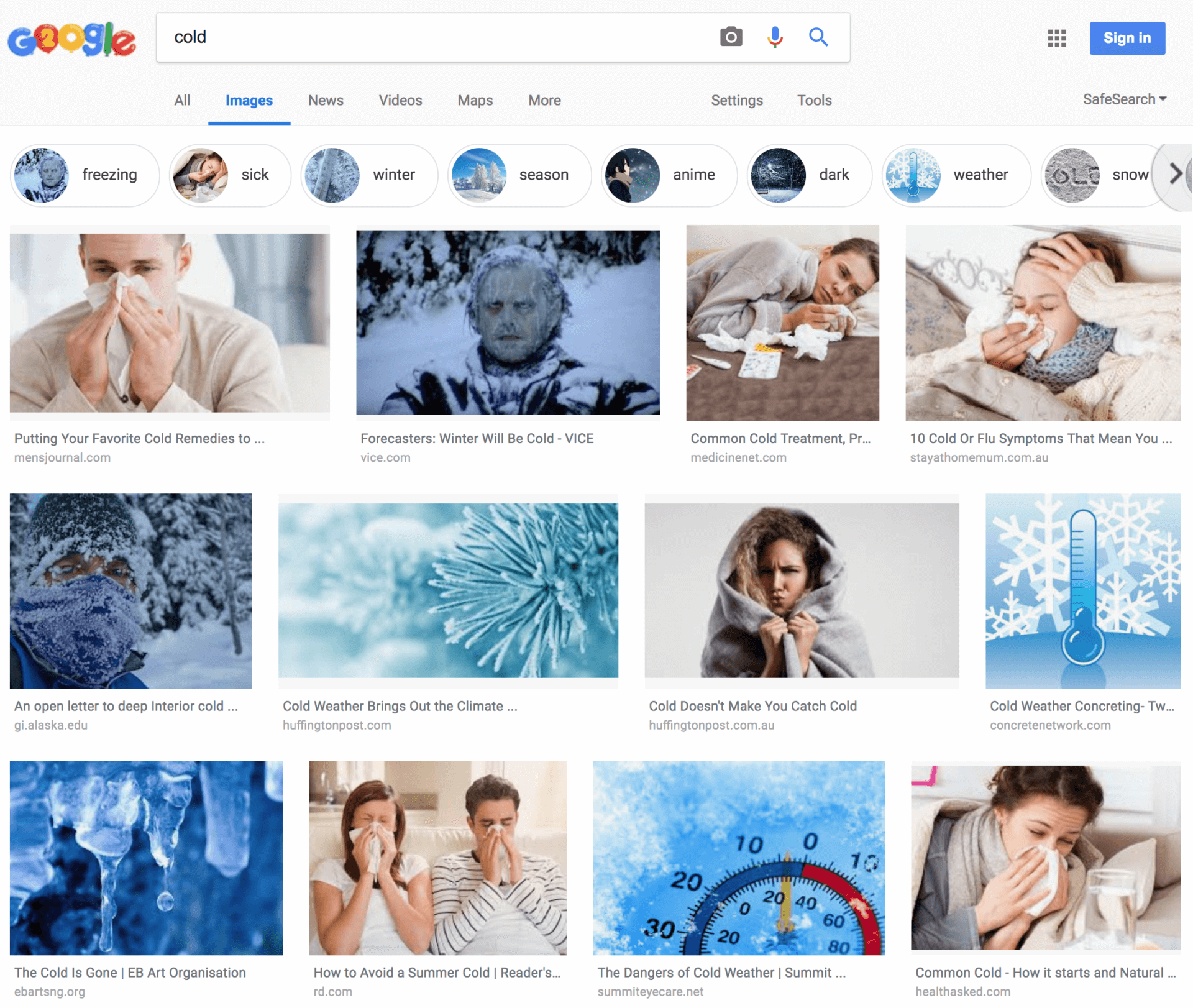
Task: Select the dark search suggestion
Action: point(809,175)
